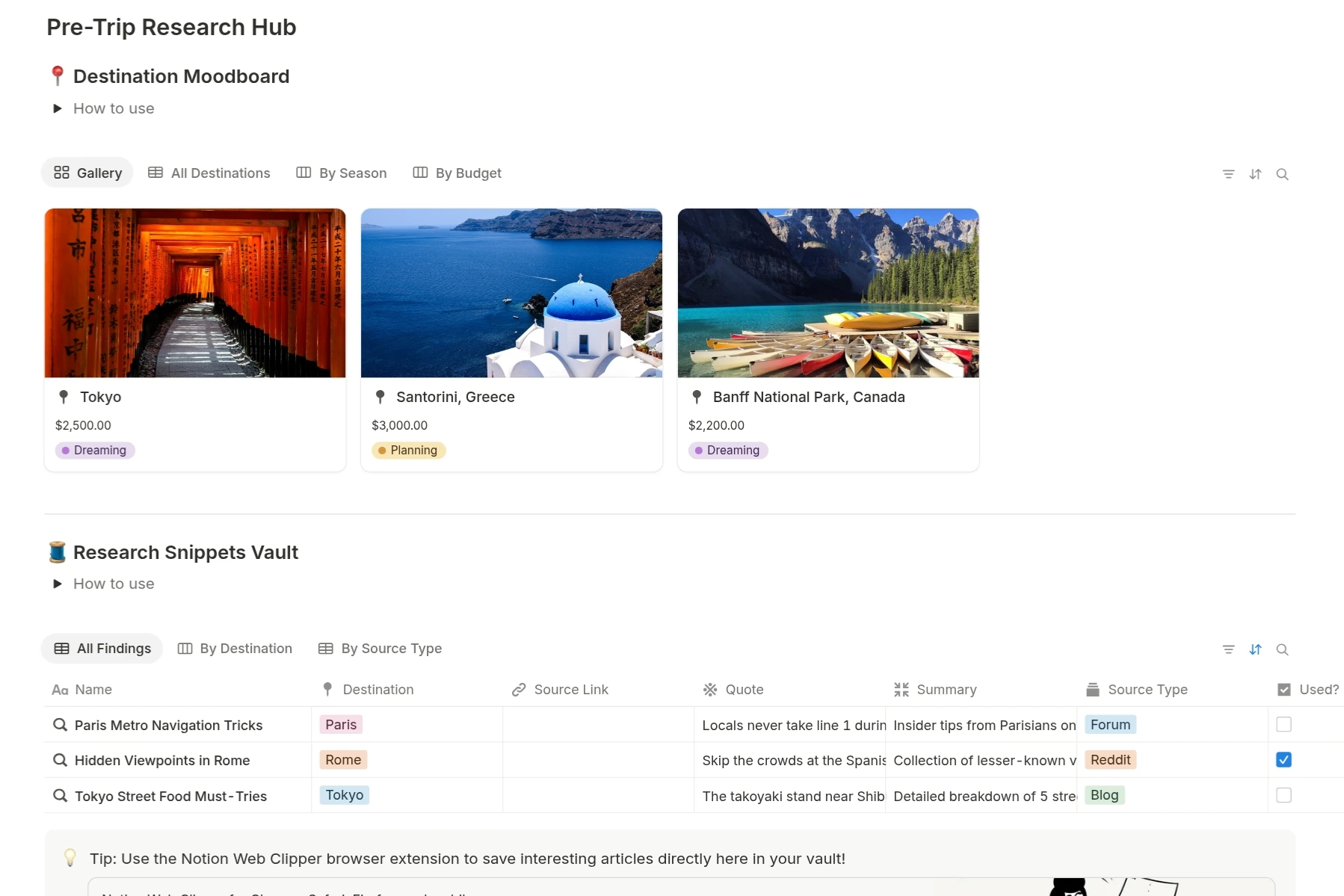Uncheck the Used? box for Hidden Viewpoints in Rome
Viewport: 1344px width, 896px height.
click(x=1283, y=760)
